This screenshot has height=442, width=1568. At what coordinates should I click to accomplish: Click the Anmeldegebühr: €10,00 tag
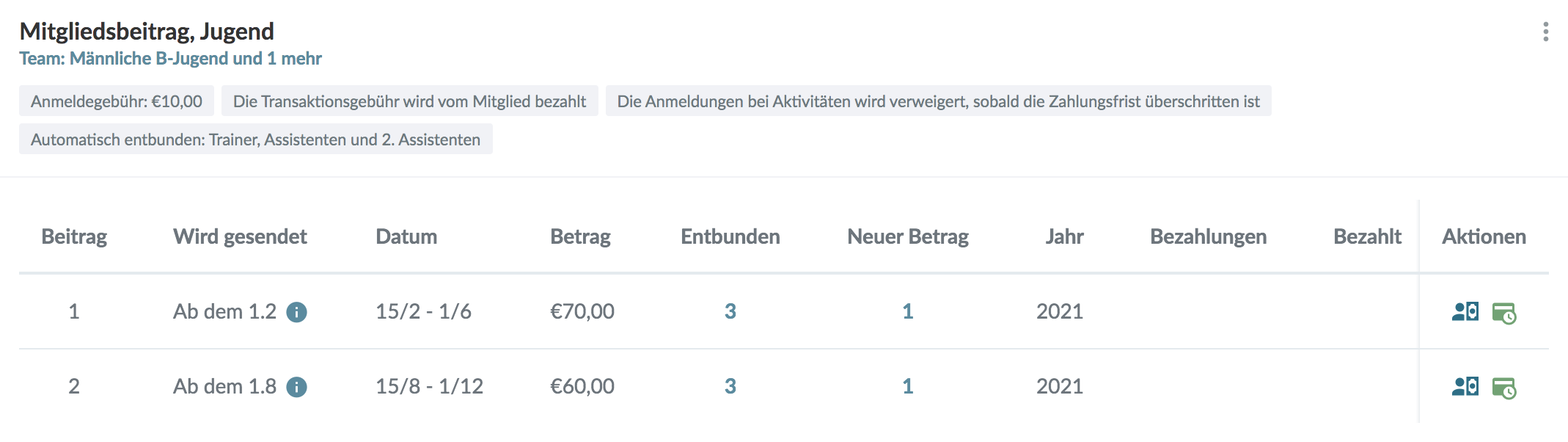coord(117,101)
